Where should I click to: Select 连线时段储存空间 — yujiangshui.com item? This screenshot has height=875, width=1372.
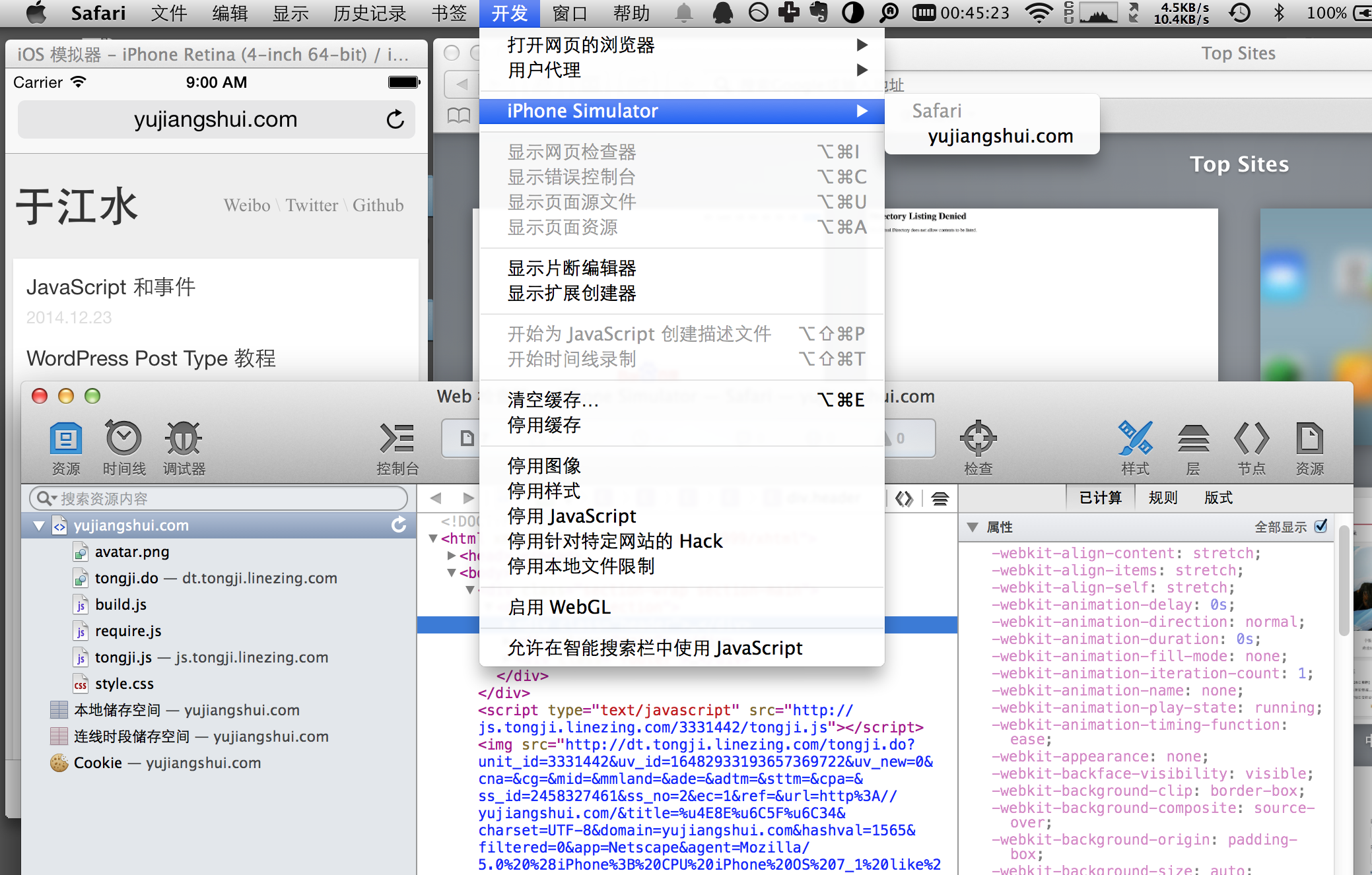tap(219, 736)
